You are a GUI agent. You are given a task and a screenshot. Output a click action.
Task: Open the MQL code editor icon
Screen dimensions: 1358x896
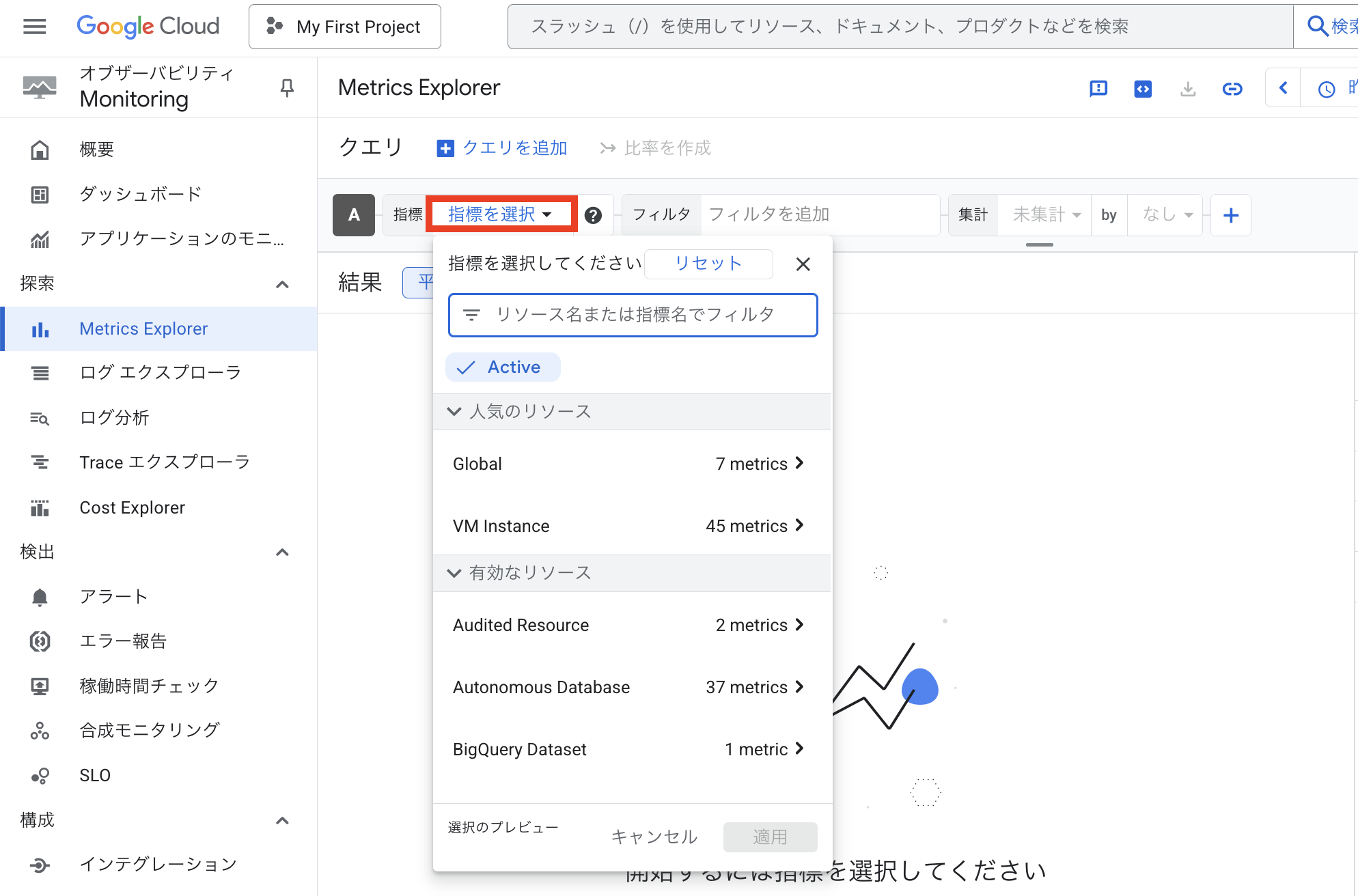pos(1142,88)
